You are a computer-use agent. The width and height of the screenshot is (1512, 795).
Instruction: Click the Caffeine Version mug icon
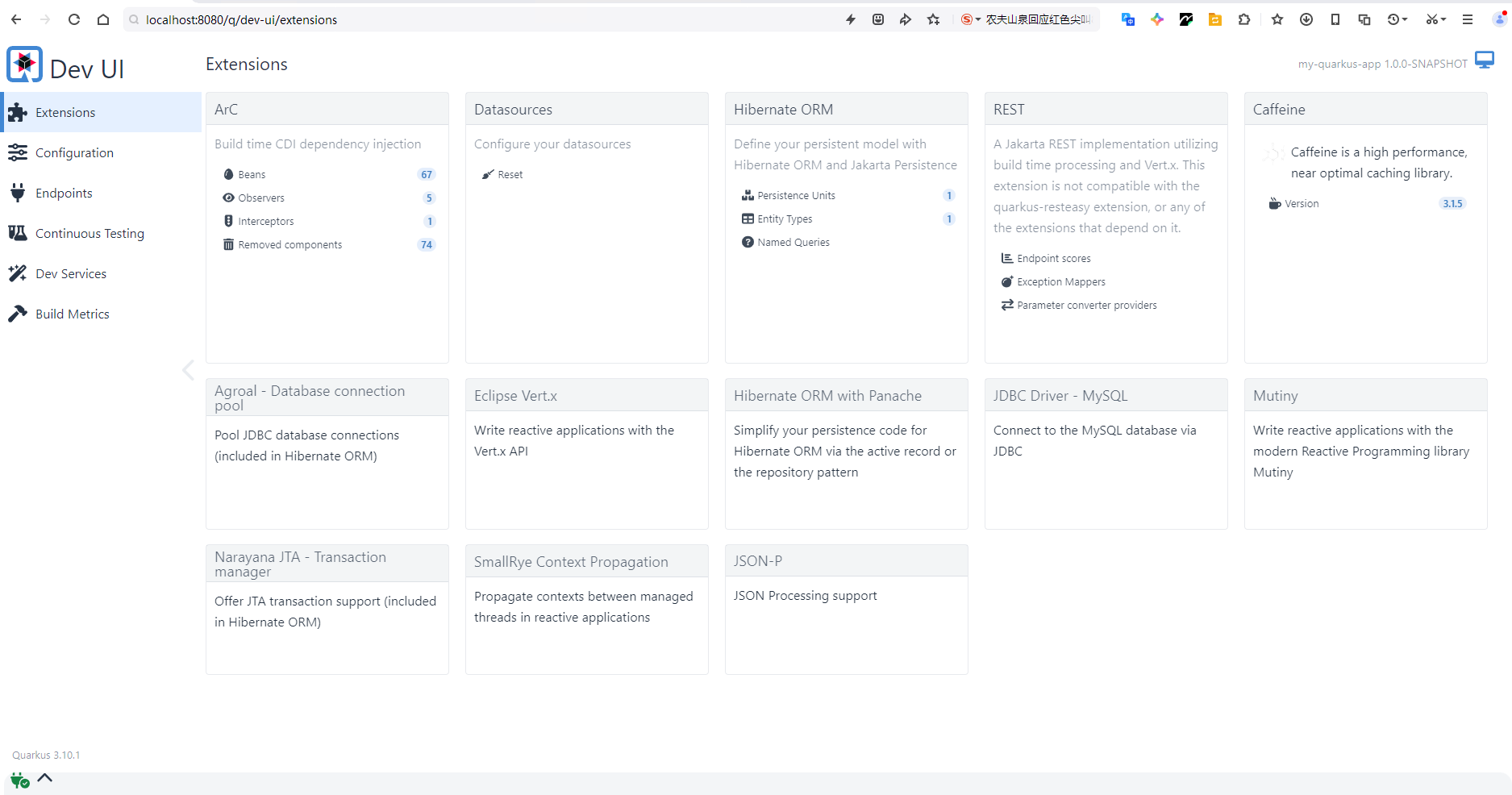1275,203
